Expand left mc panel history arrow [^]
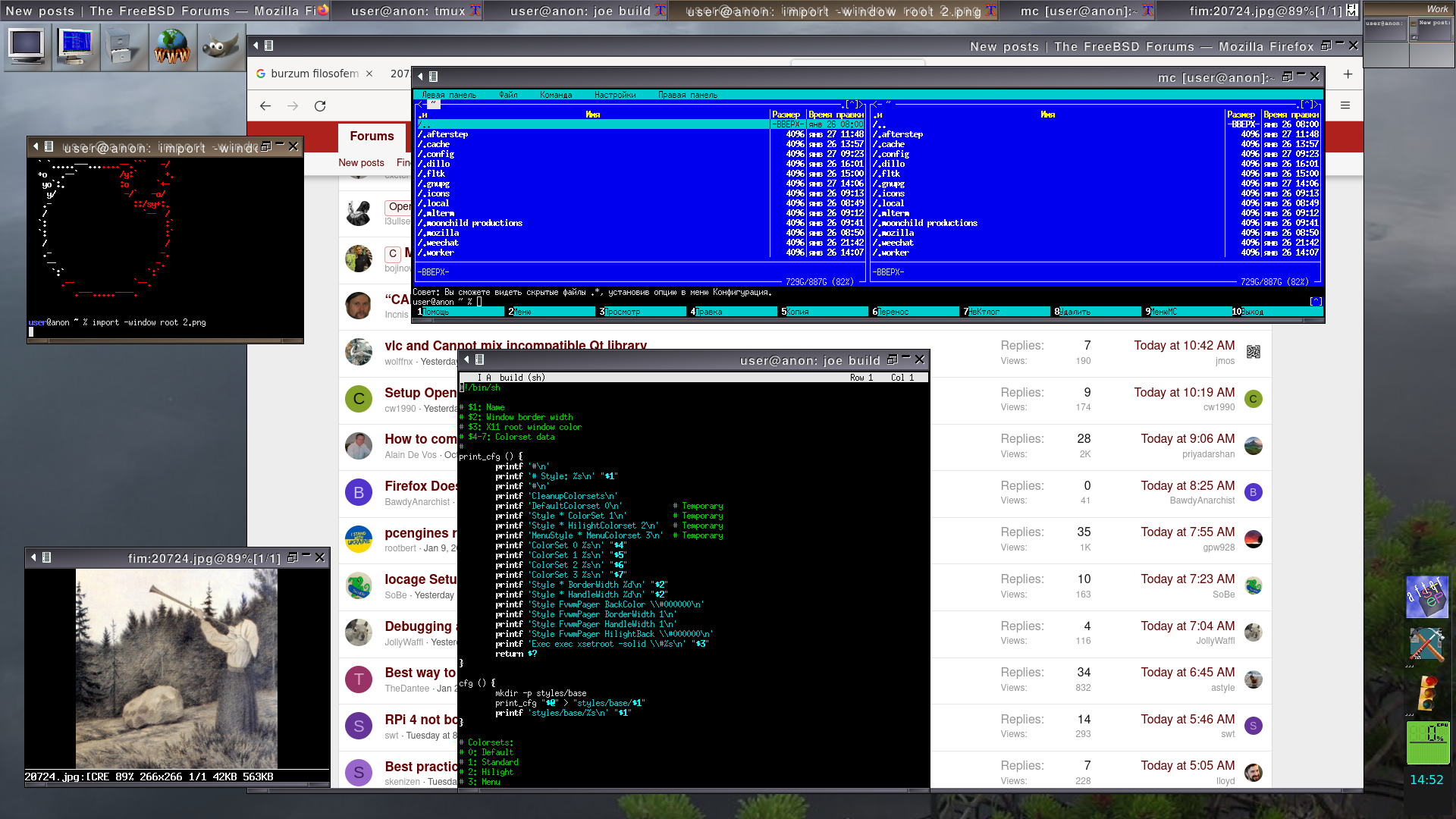1456x819 pixels. tap(853, 104)
